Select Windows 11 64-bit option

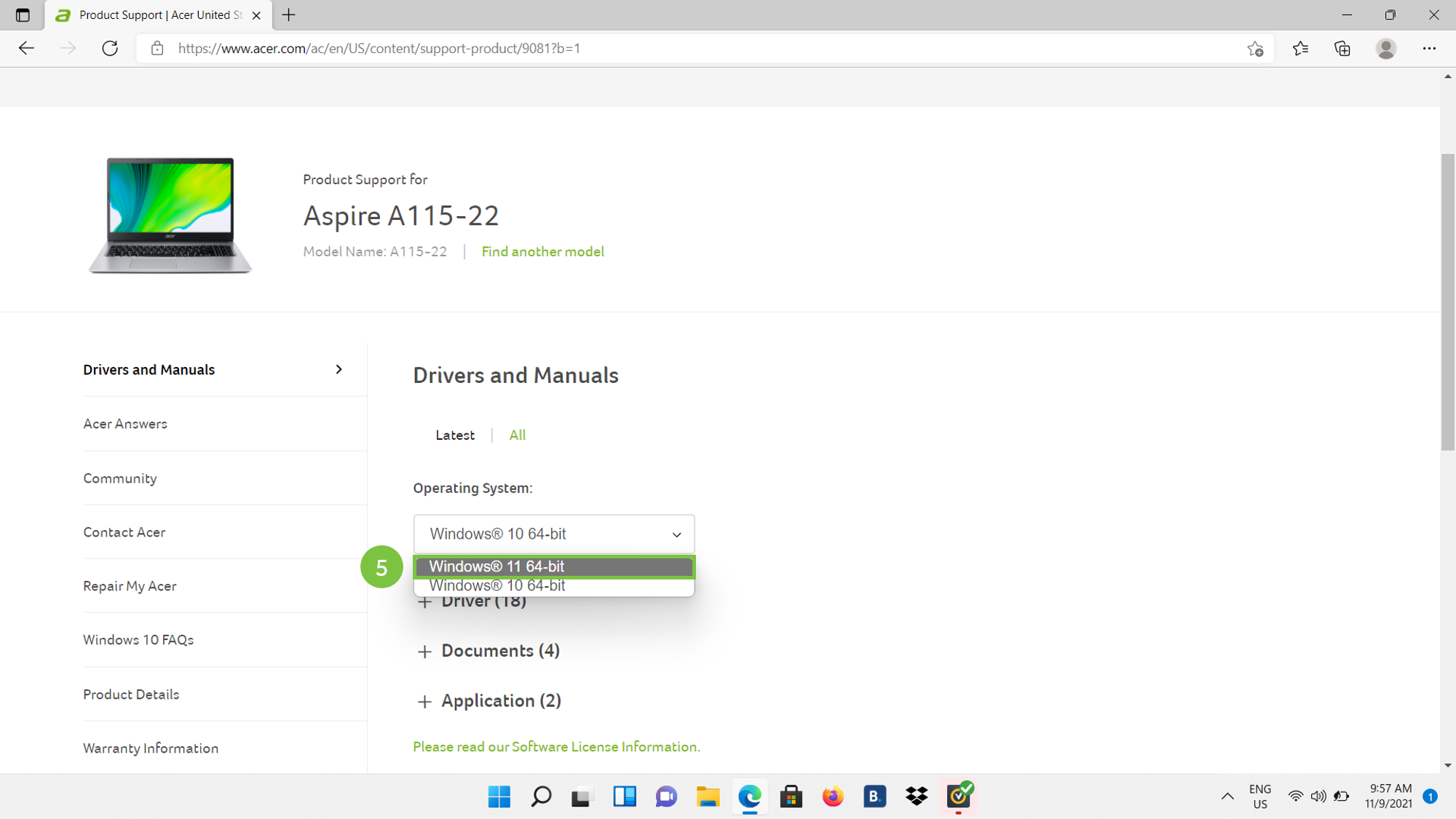[x=553, y=566]
